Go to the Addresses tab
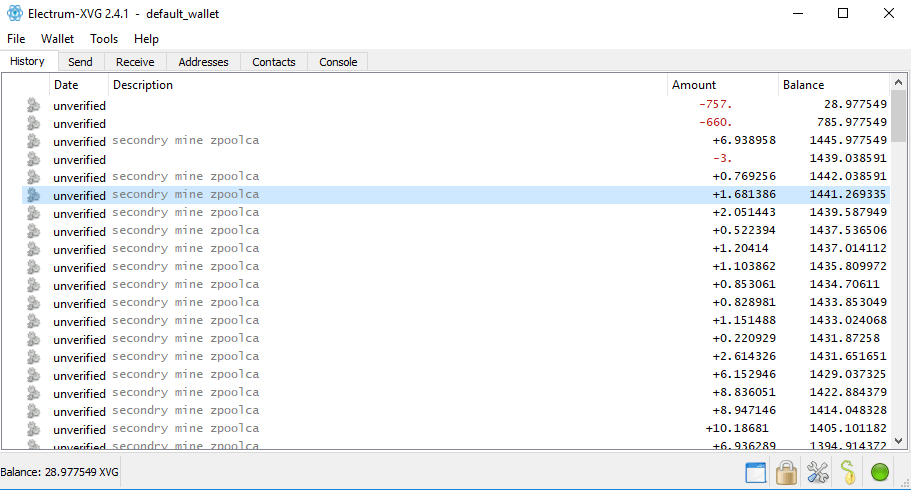 click(x=203, y=62)
